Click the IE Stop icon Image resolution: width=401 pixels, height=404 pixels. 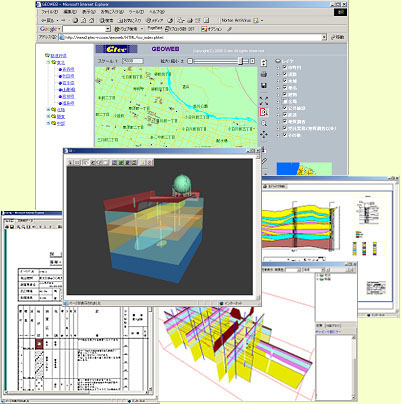75,21
